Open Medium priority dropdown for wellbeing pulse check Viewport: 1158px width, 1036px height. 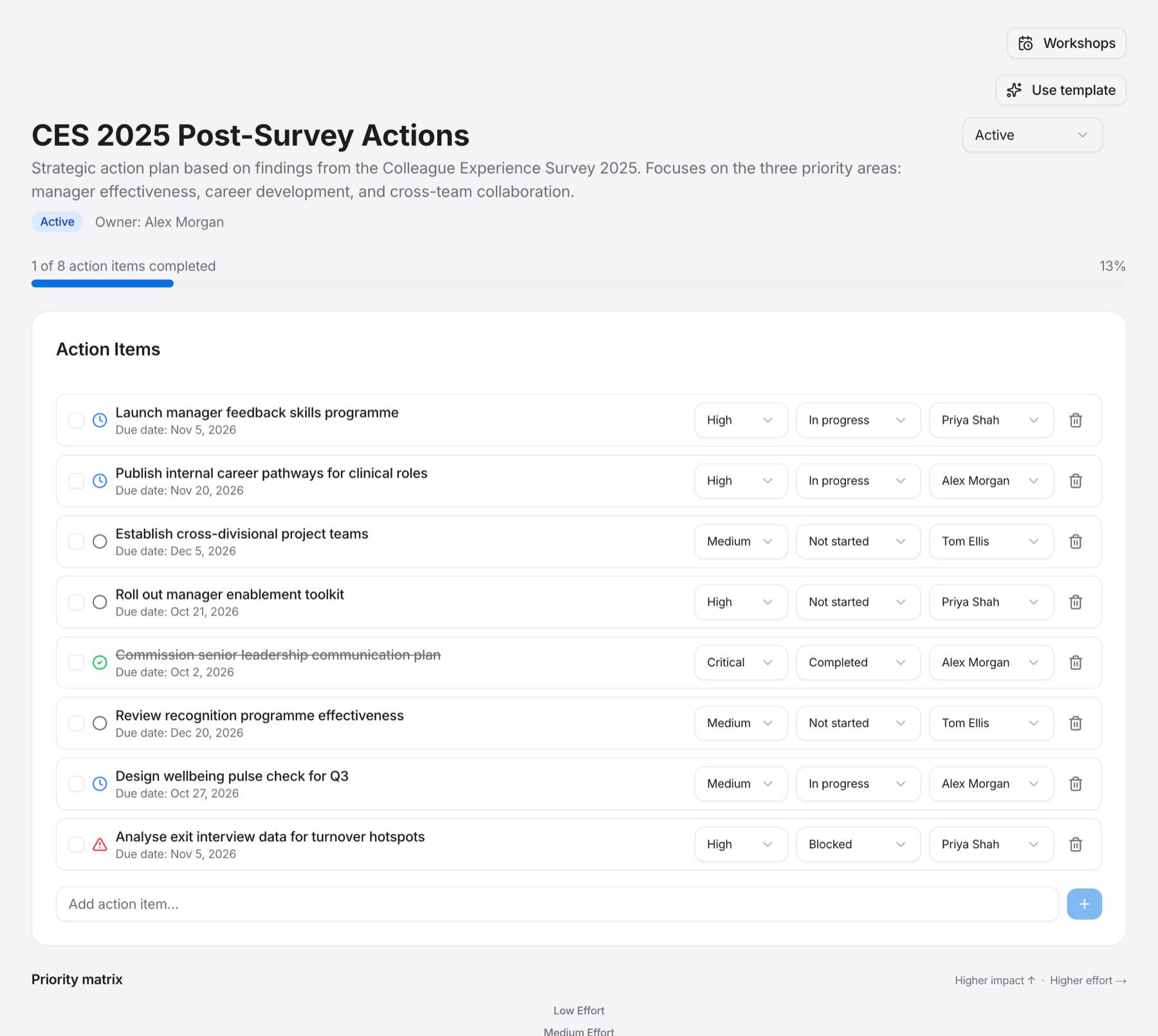740,784
